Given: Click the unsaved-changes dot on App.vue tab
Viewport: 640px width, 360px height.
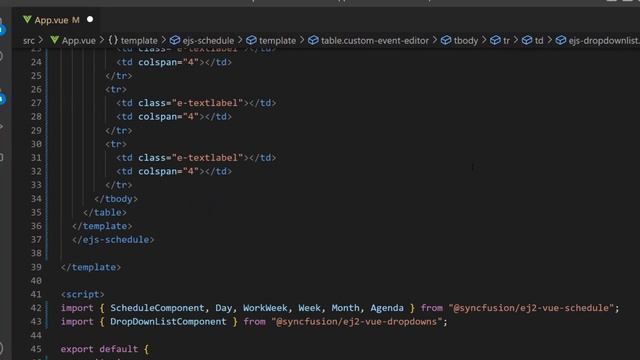Looking at the screenshot, I should (x=90, y=19).
